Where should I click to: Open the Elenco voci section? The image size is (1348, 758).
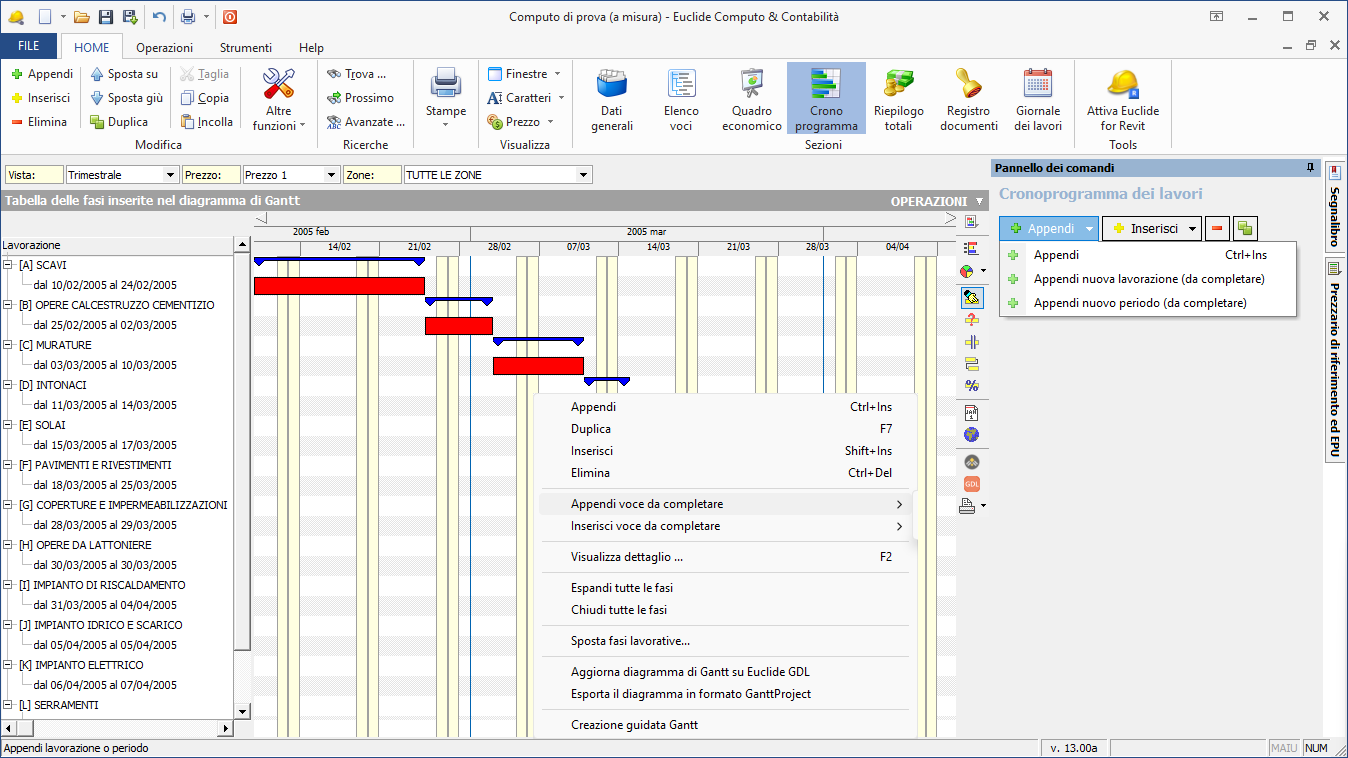[x=681, y=100]
